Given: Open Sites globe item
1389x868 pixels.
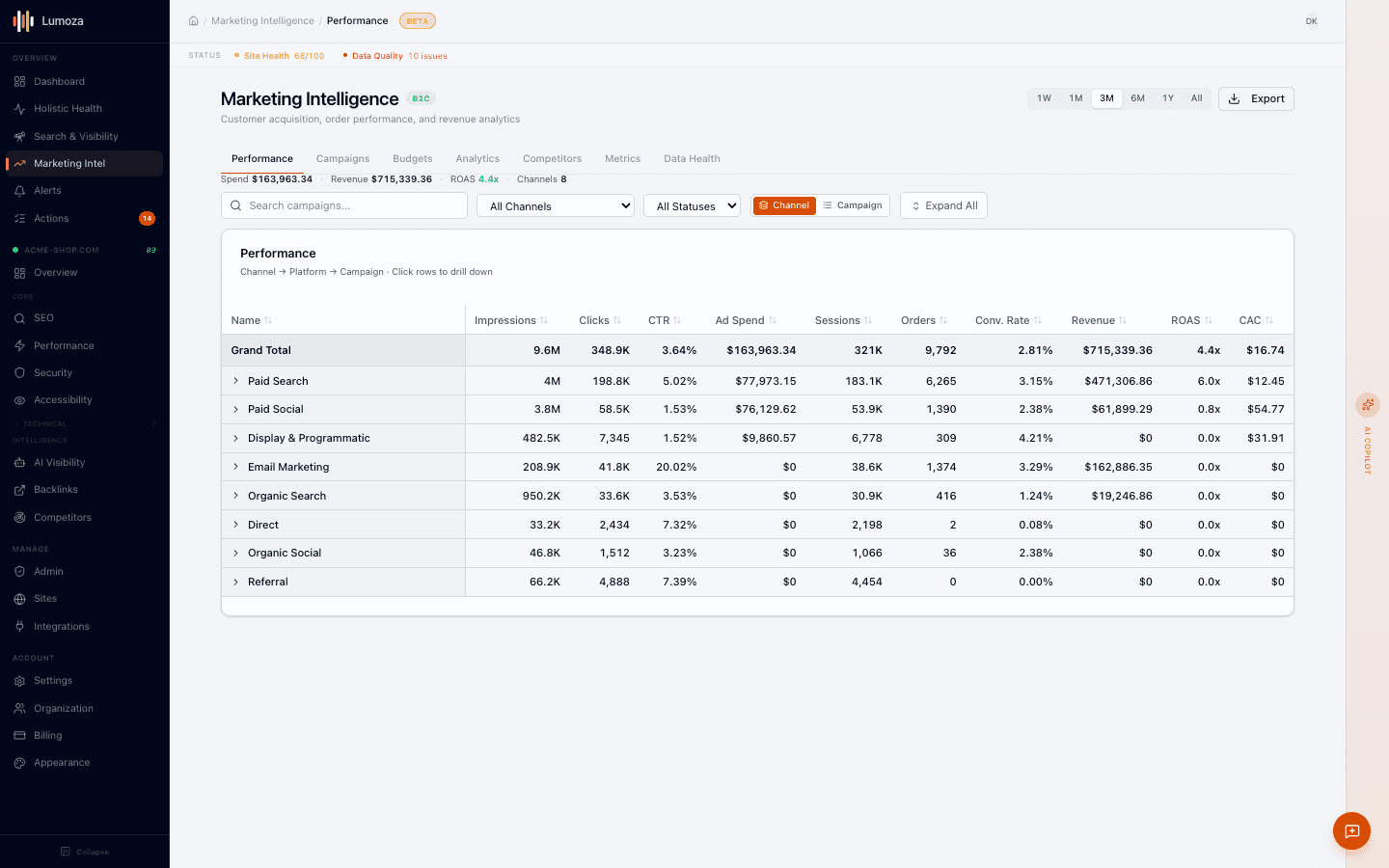Looking at the screenshot, I should [x=84, y=599].
